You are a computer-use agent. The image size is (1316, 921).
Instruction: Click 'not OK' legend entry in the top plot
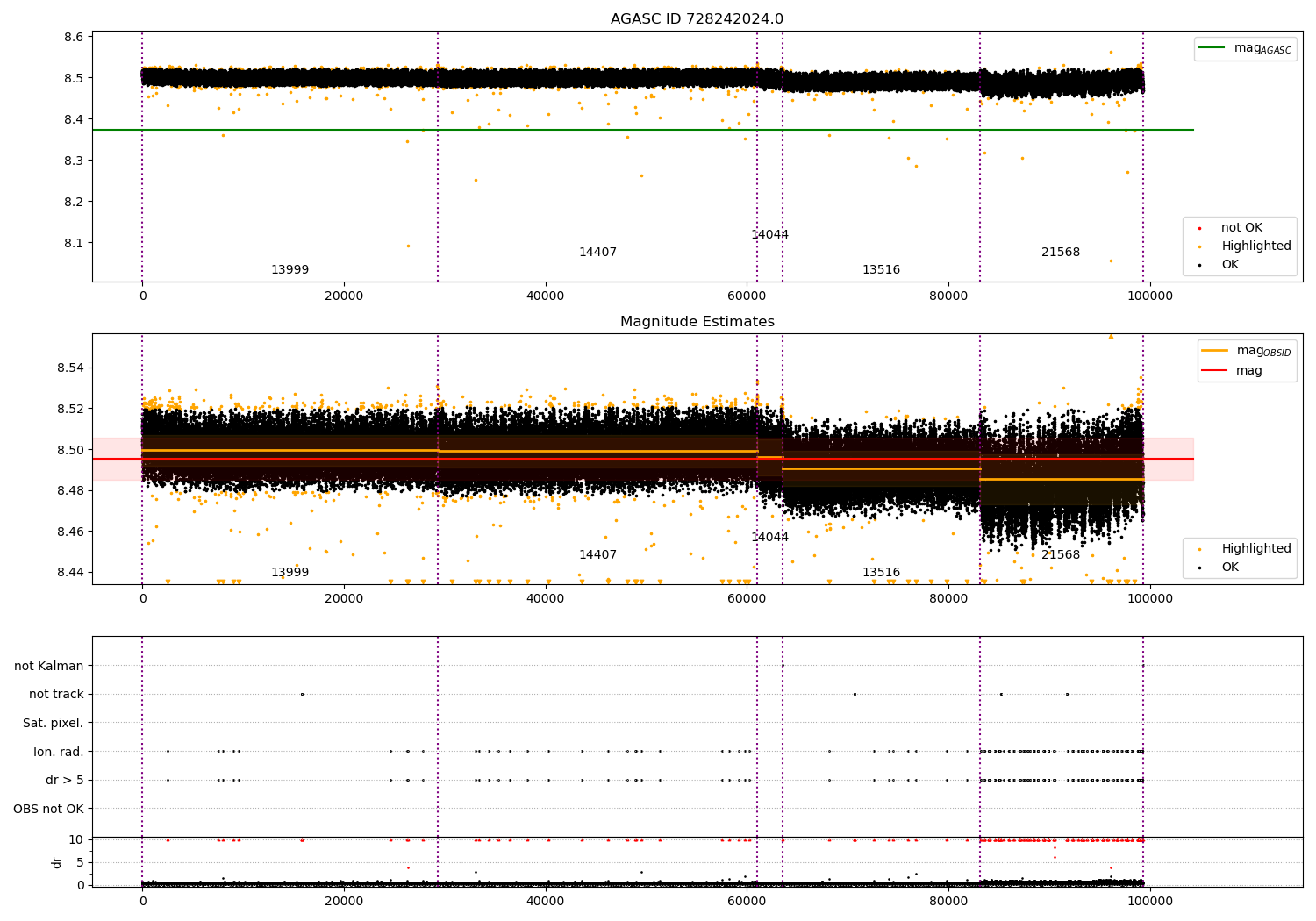click(1241, 228)
